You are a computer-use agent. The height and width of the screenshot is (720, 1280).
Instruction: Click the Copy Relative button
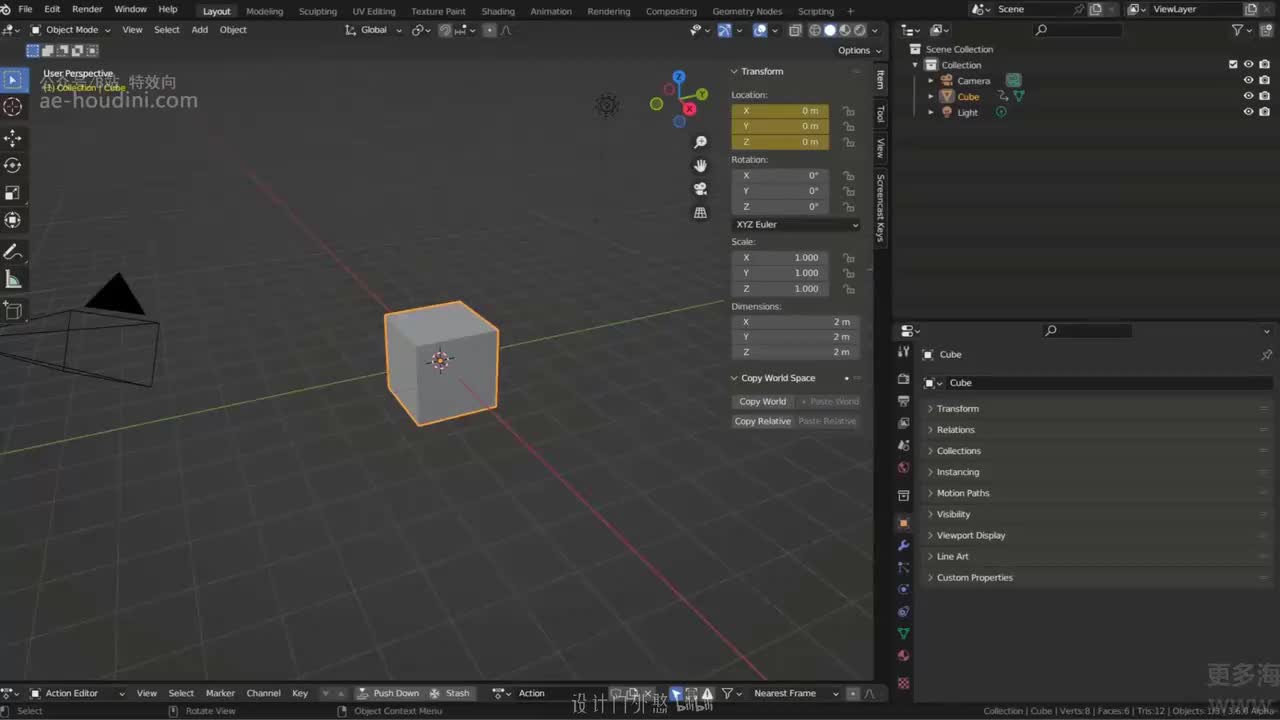coord(763,422)
